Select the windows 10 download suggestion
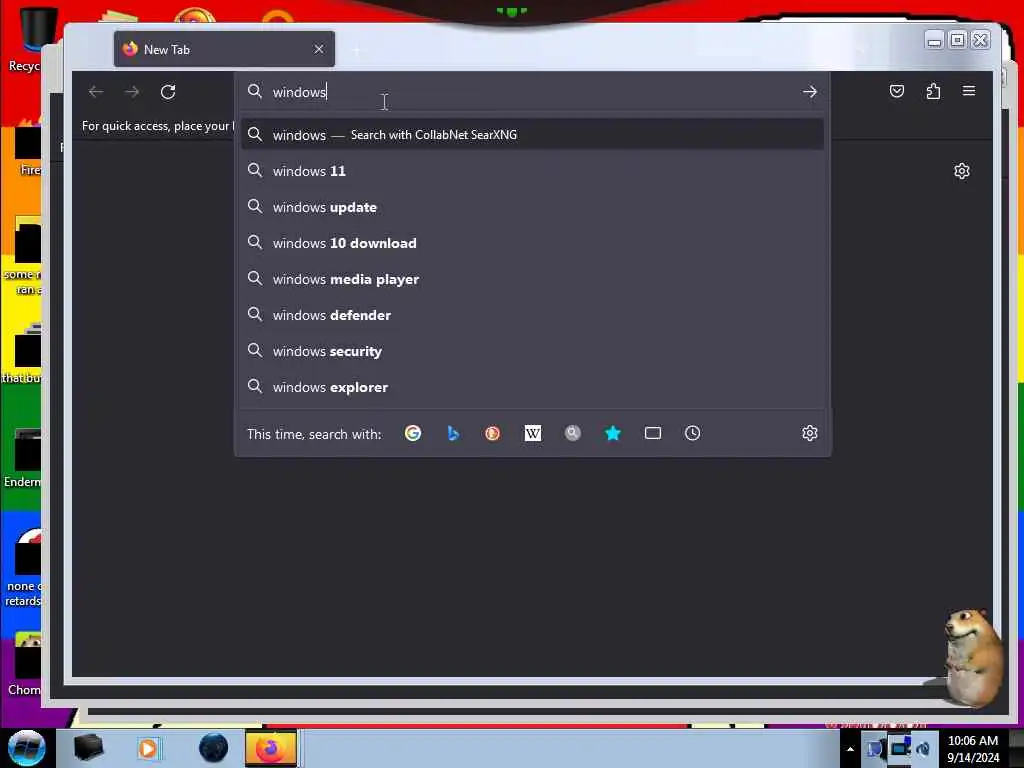 [532, 243]
